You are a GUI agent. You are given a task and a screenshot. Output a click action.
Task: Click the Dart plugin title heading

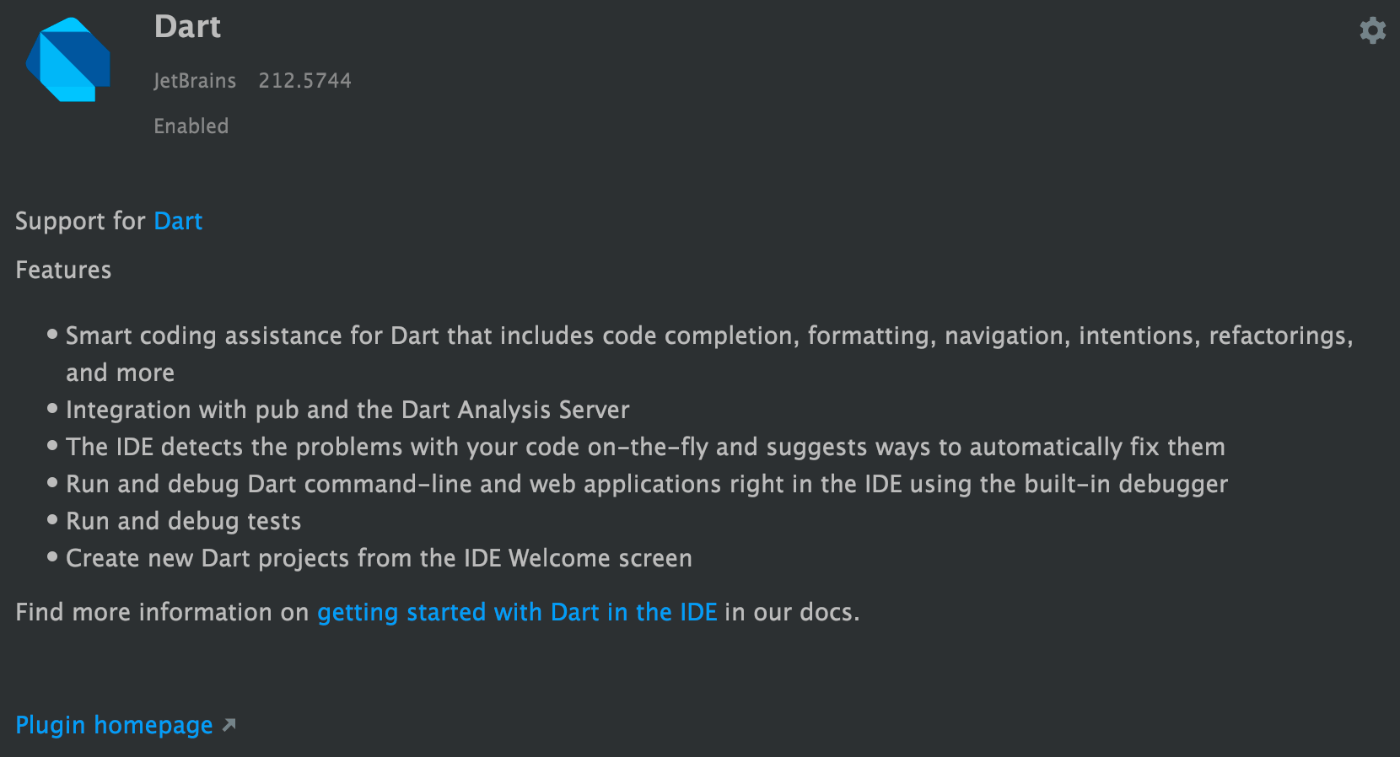coord(188,27)
